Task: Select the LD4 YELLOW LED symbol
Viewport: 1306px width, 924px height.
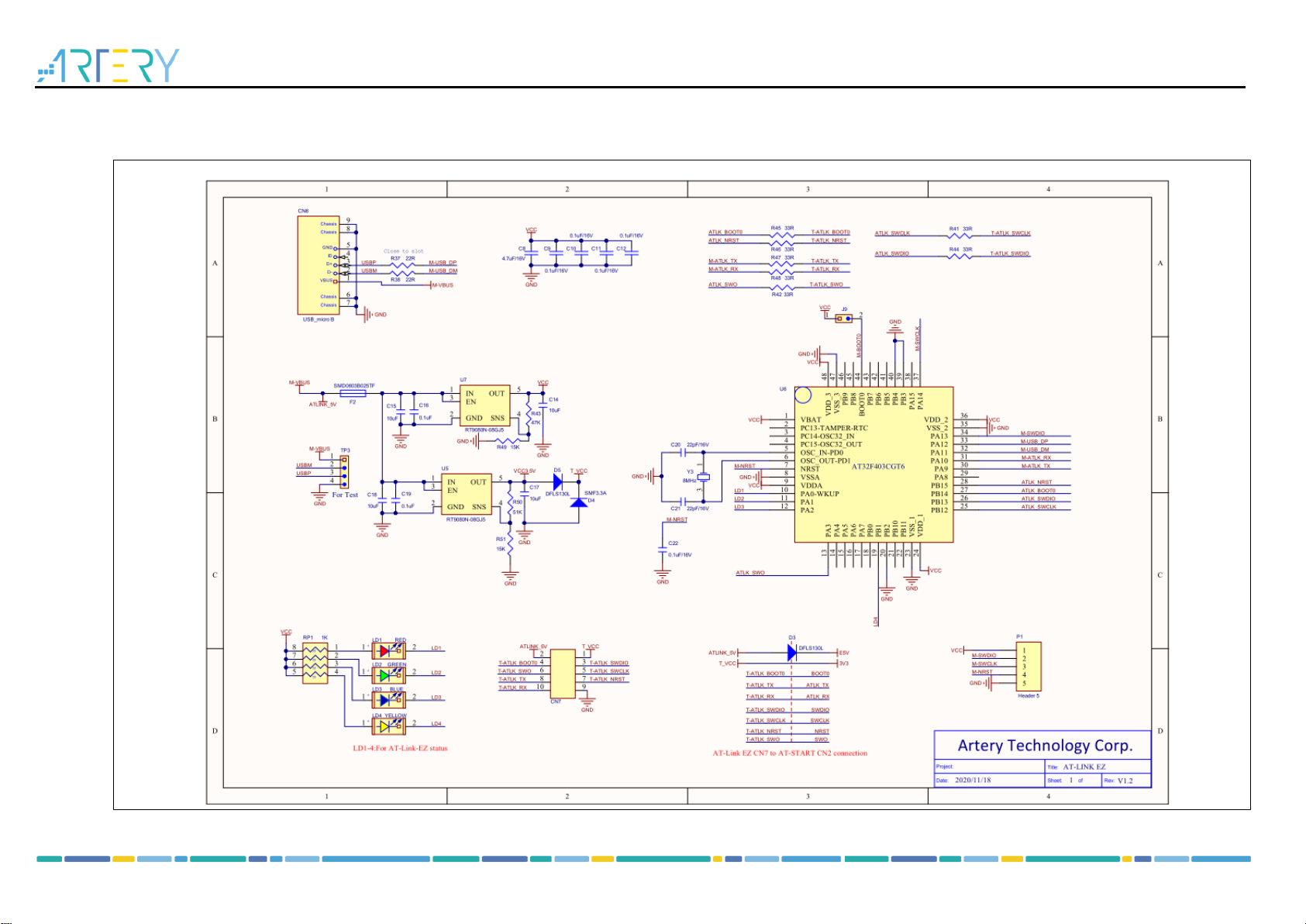Action: point(388,726)
